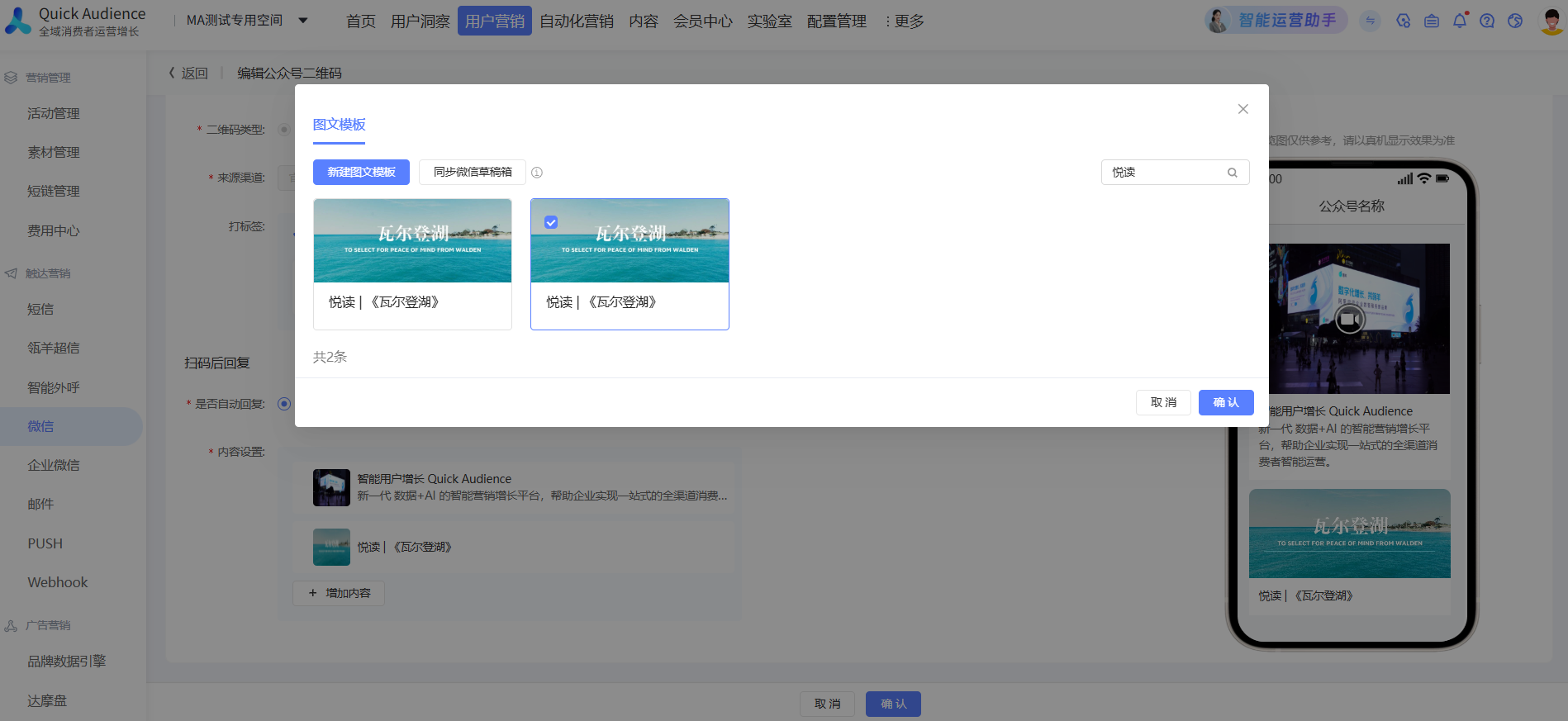Screen dimensions: 1568x721
Task: Go to the 首页 nav item
Action: click(x=360, y=21)
